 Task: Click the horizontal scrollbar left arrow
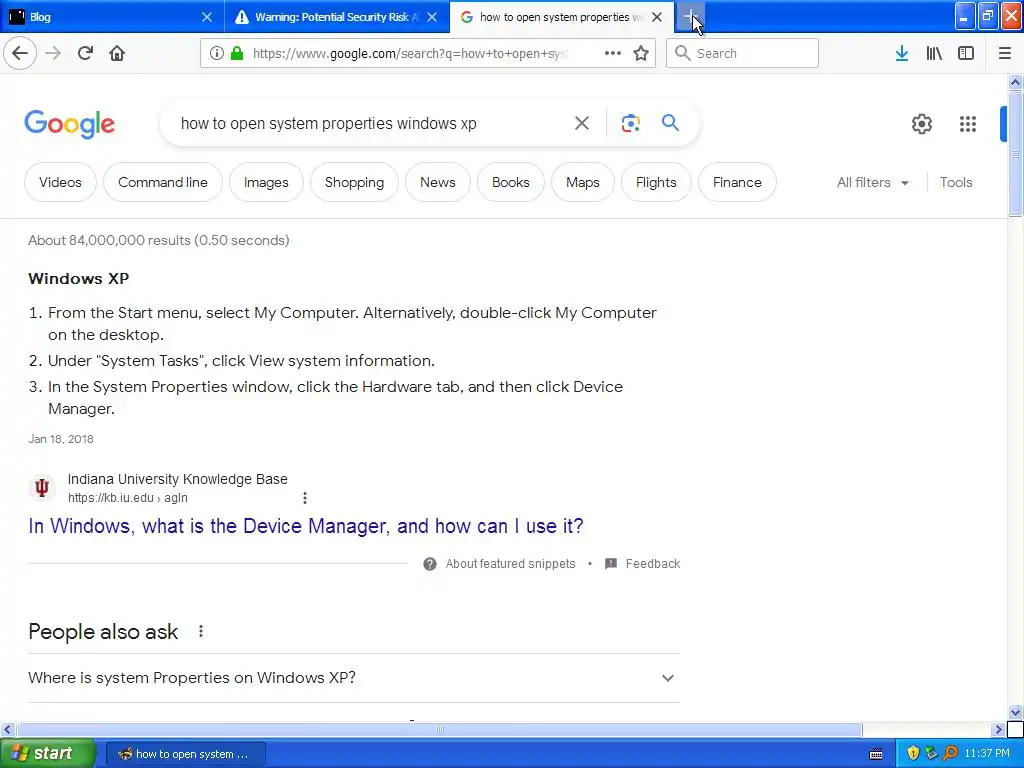coord(8,729)
